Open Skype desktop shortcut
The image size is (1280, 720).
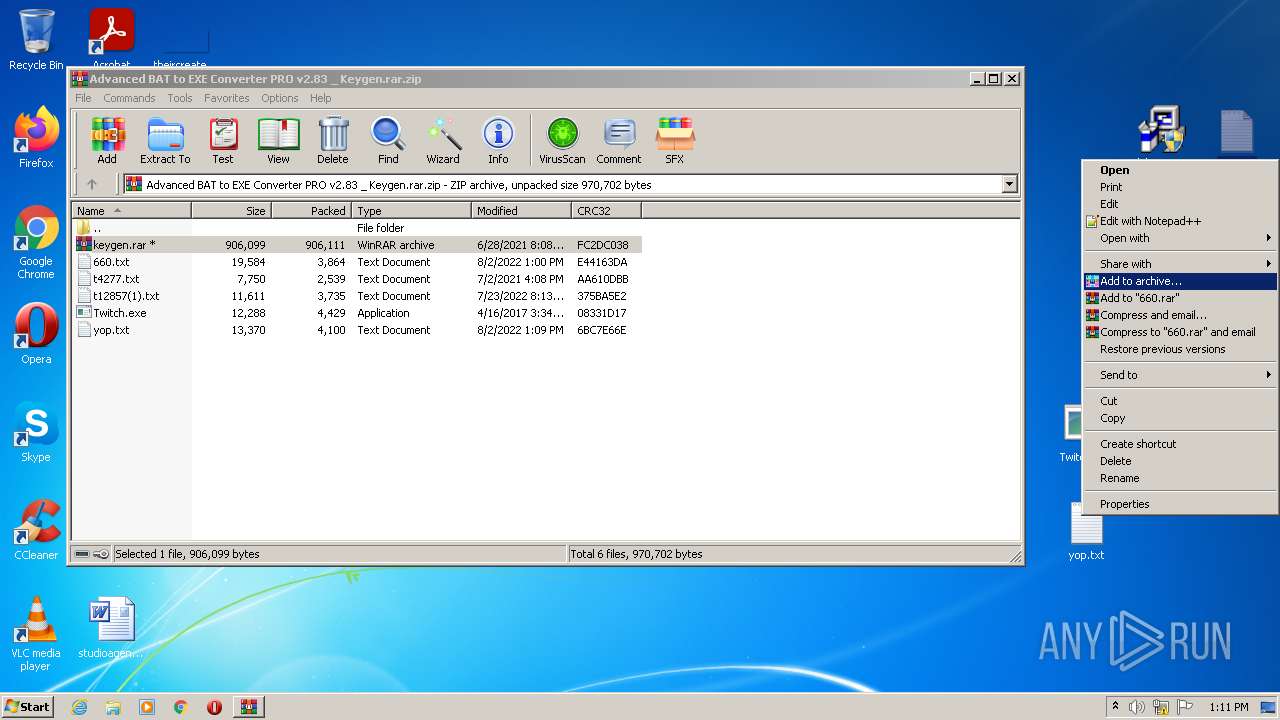36,432
